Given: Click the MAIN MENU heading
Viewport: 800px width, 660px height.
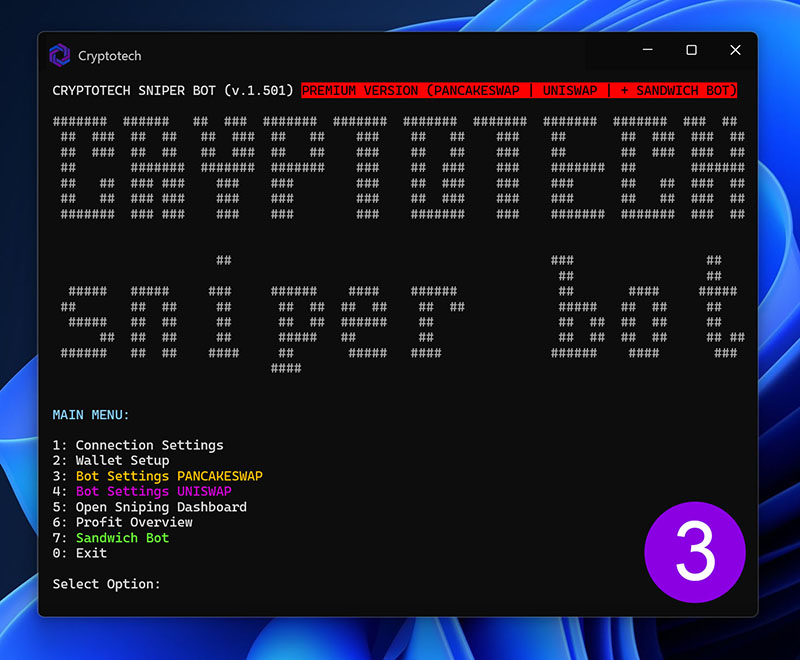Looking at the screenshot, I should 91,415.
